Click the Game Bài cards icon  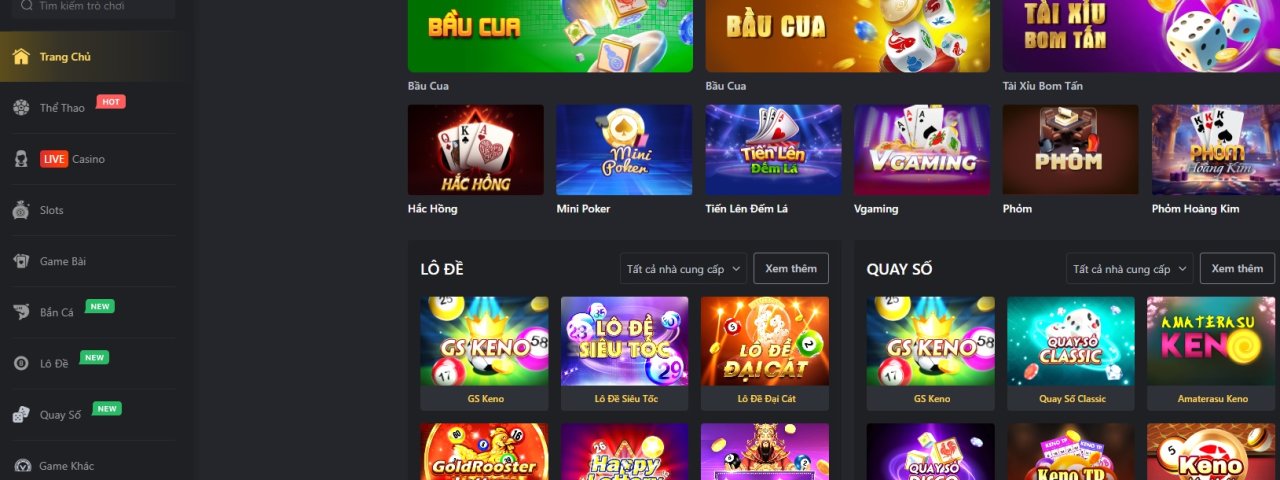tap(21, 261)
